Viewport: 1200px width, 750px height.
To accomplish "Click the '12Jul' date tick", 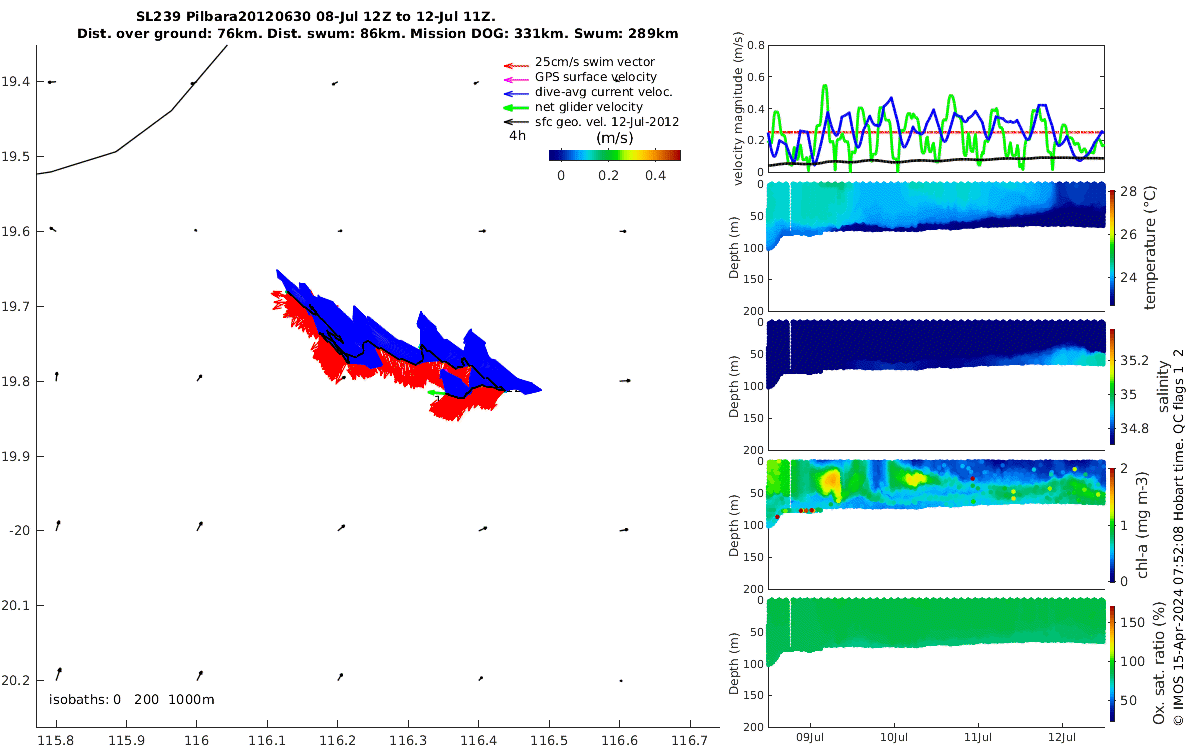I will [x=1062, y=738].
